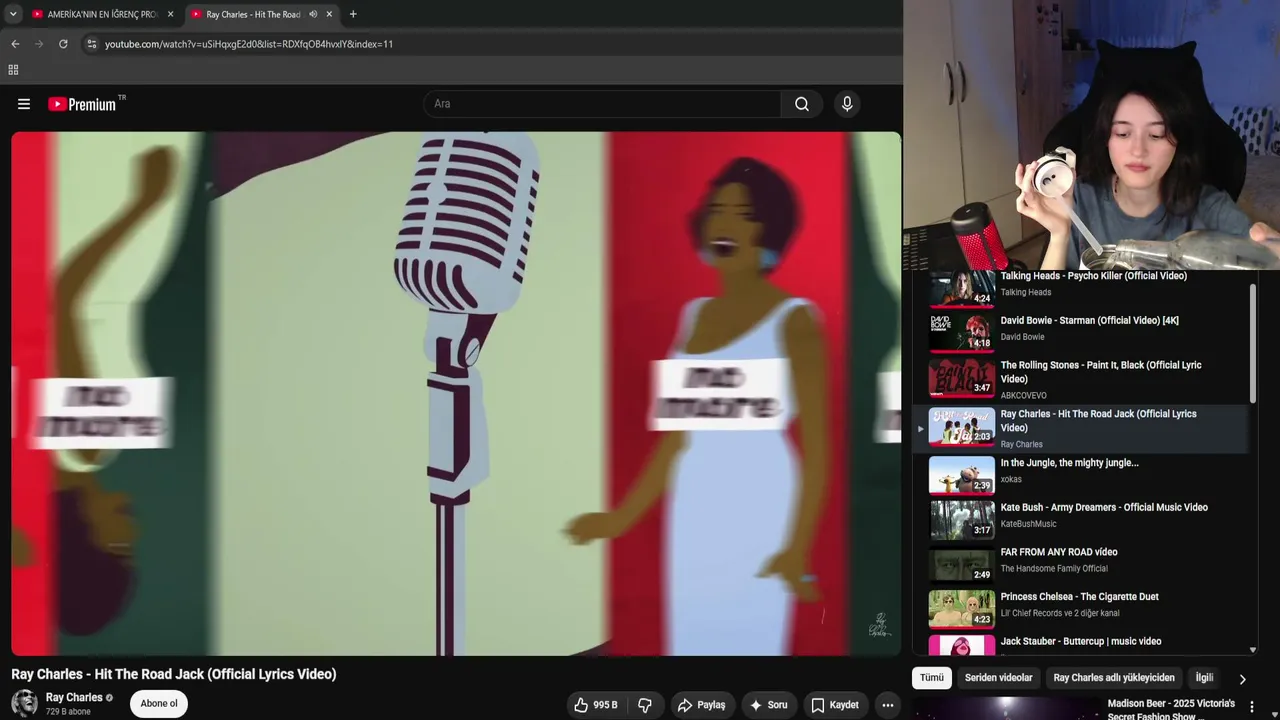The height and width of the screenshot is (720, 1280).
Task: Open the Paint It, Black thumbnail
Action: click(x=962, y=378)
